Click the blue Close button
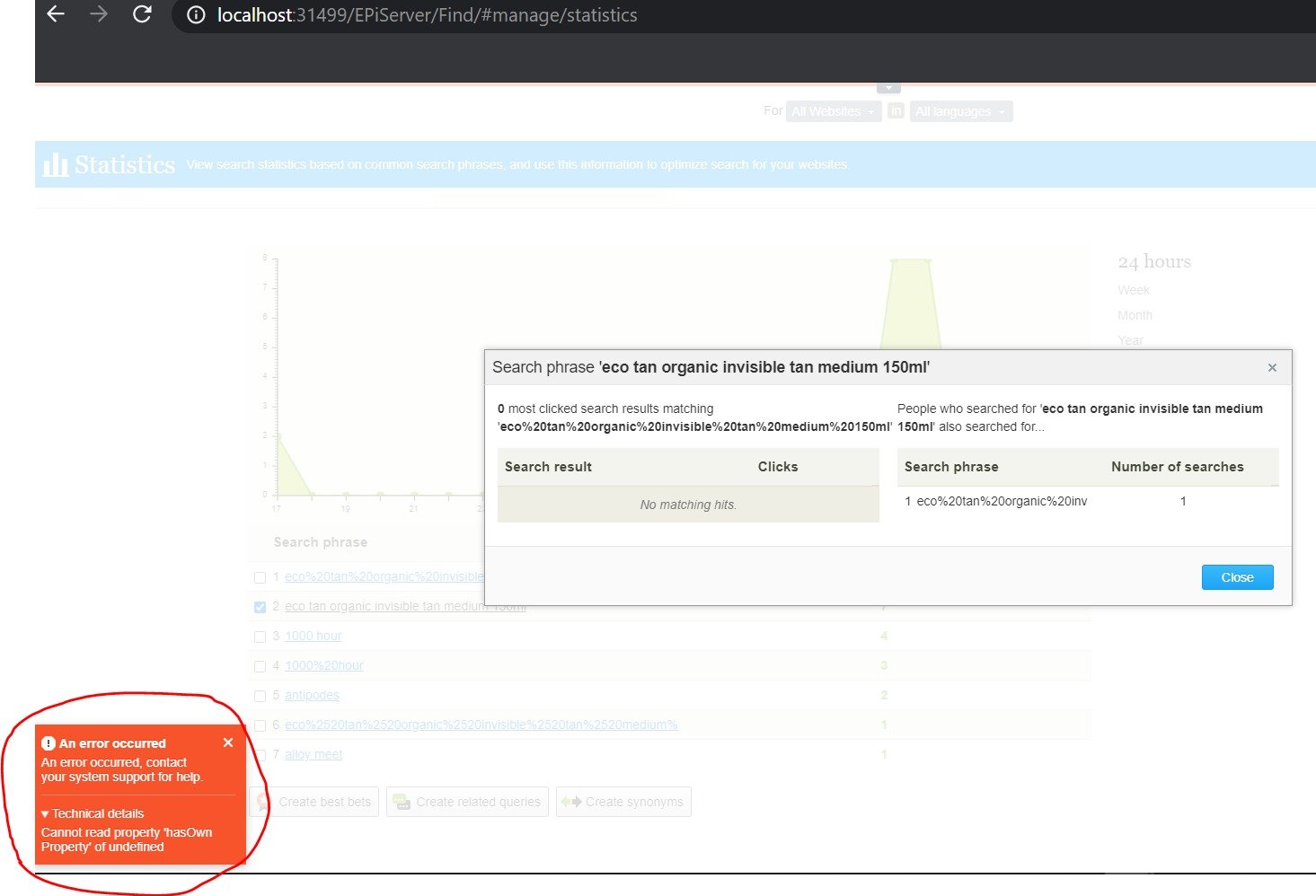1316x896 pixels. tap(1237, 577)
